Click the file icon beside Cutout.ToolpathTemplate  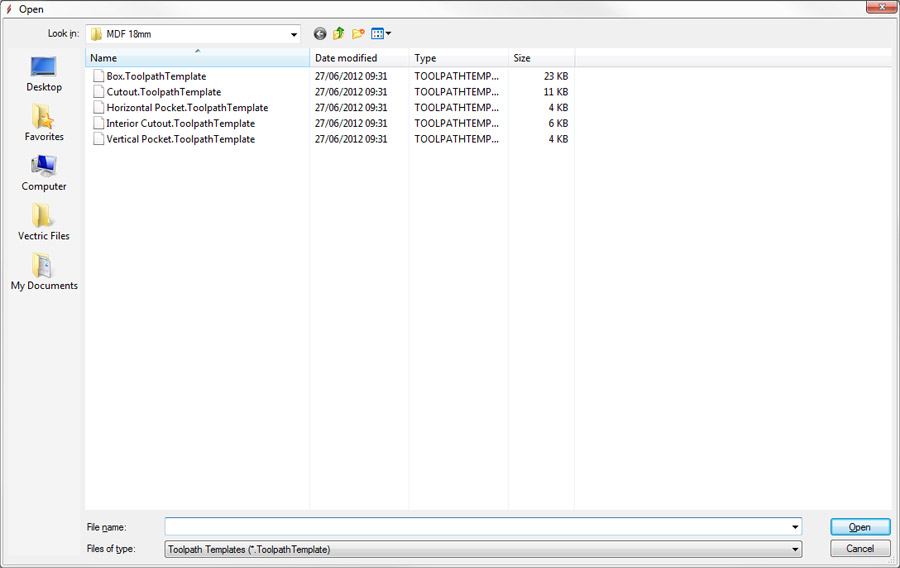98,92
